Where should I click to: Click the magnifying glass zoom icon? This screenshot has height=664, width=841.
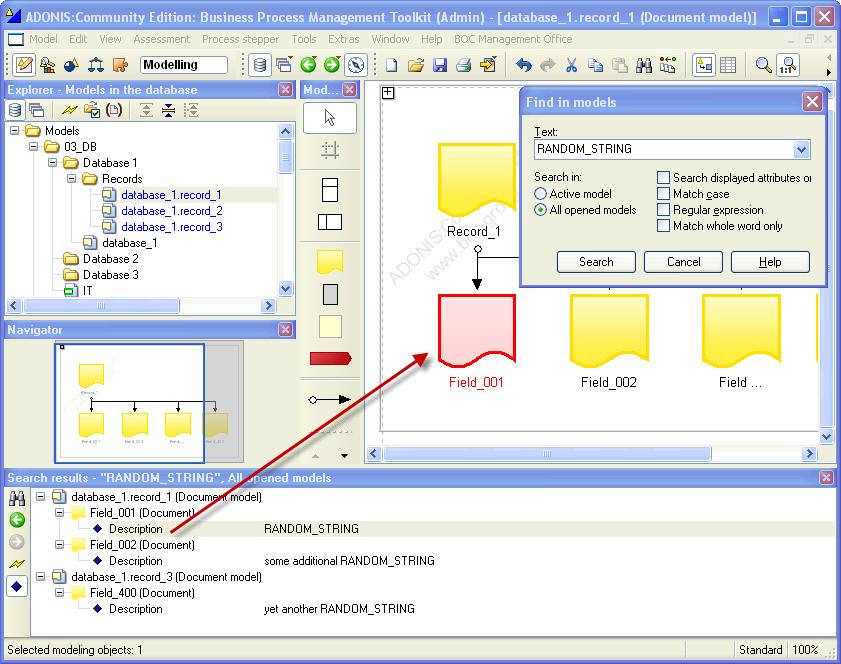pos(763,65)
